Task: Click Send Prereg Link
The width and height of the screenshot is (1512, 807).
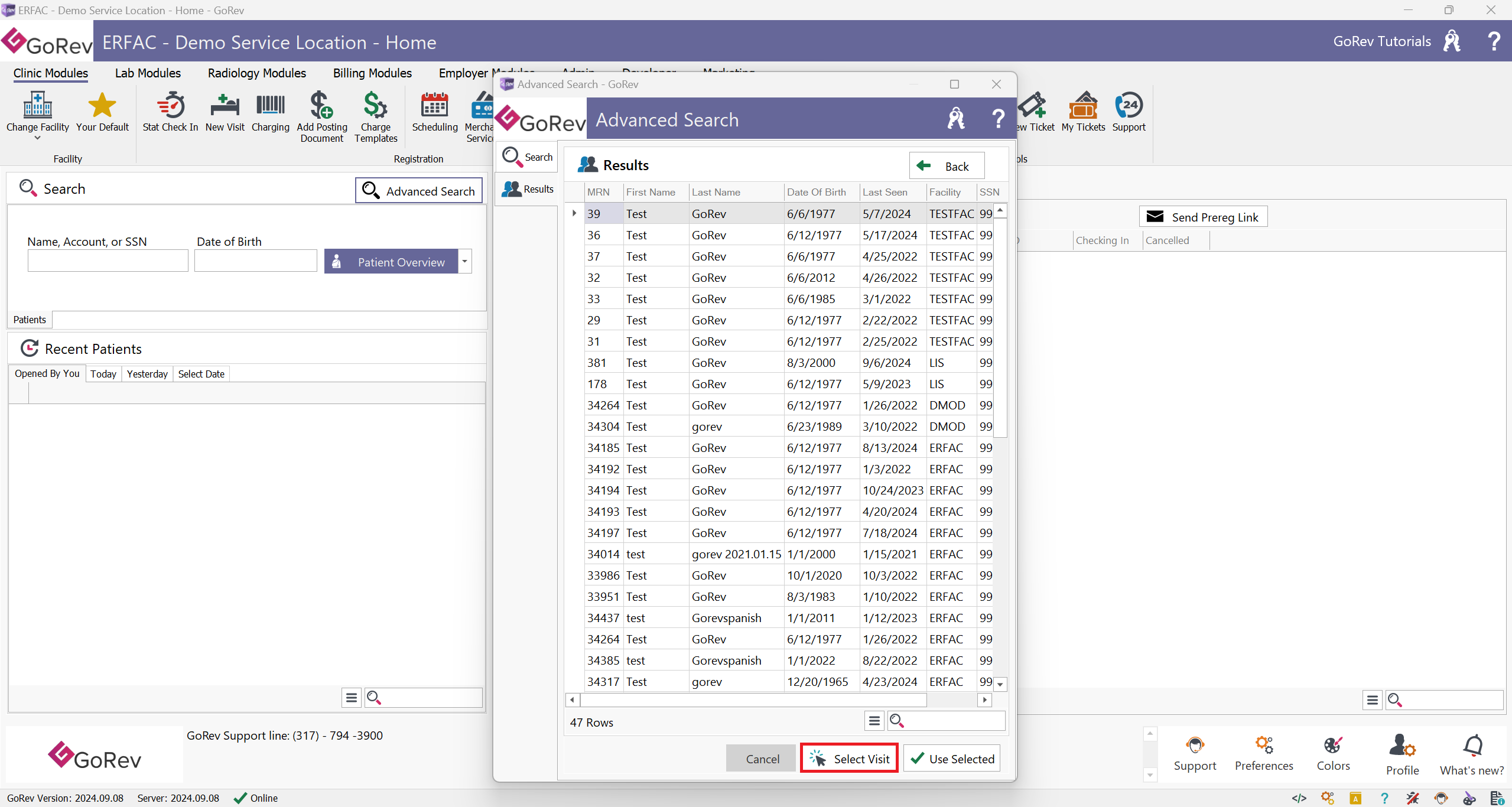Action: 1203,217
